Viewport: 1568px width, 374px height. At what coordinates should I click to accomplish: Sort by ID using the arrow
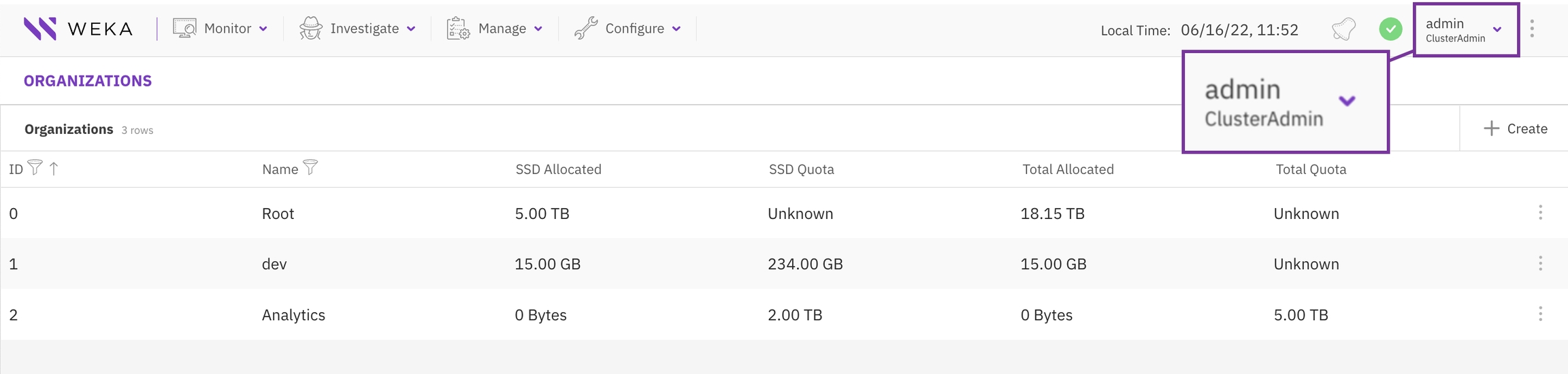54,169
